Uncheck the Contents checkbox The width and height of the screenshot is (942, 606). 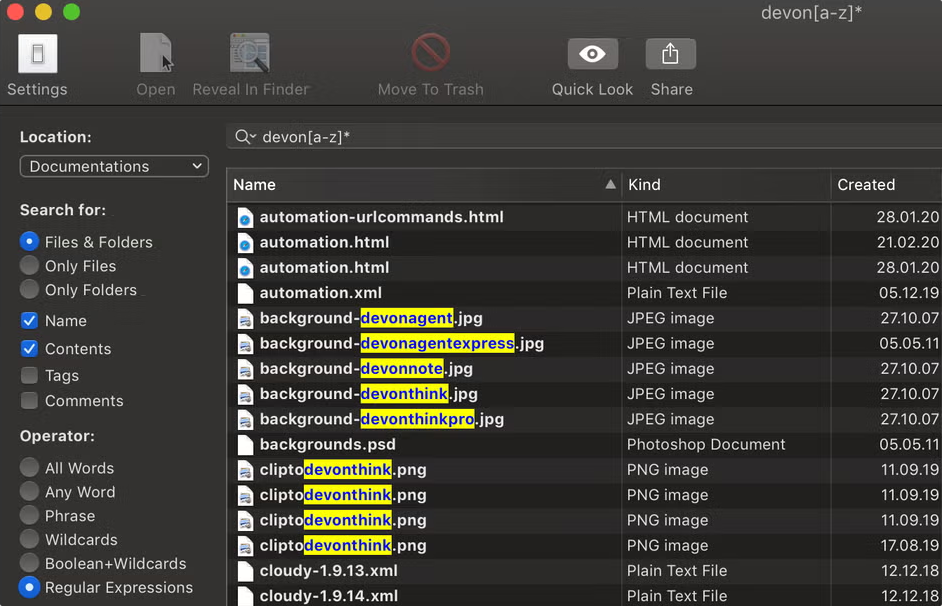[x=29, y=348]
